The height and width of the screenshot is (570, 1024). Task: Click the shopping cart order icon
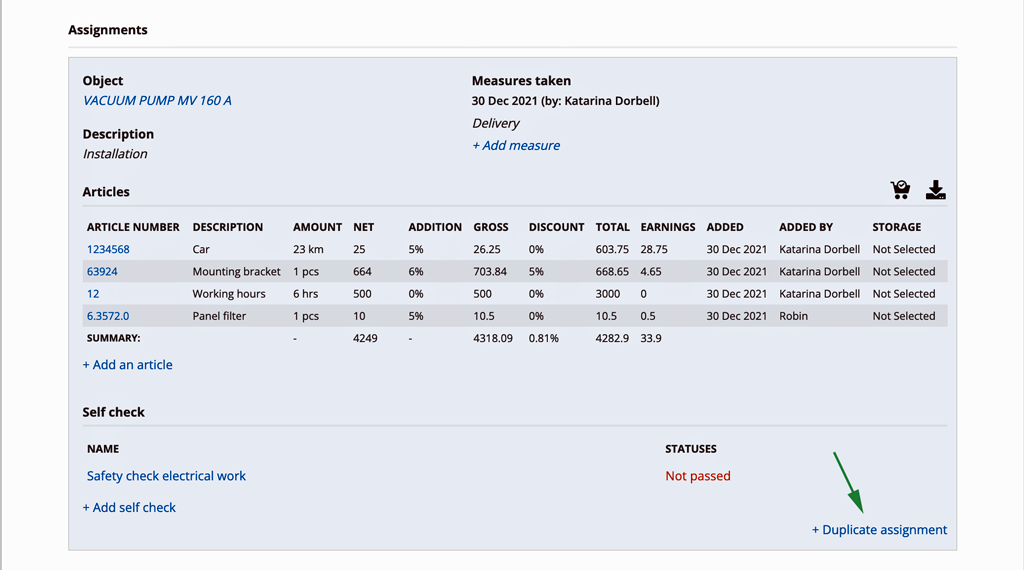[x=901, y=189]
